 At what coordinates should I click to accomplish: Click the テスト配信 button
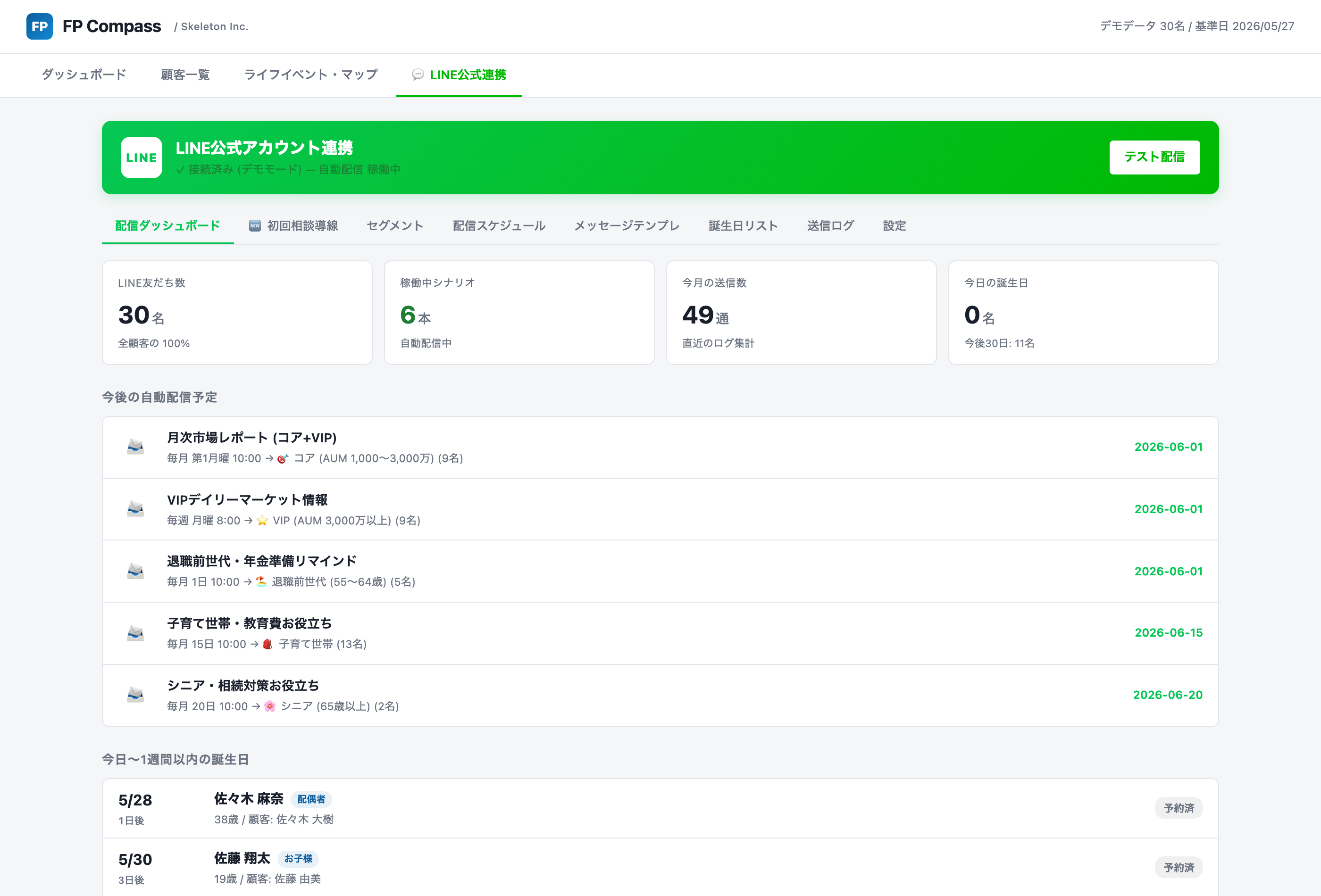point(1154,157)
